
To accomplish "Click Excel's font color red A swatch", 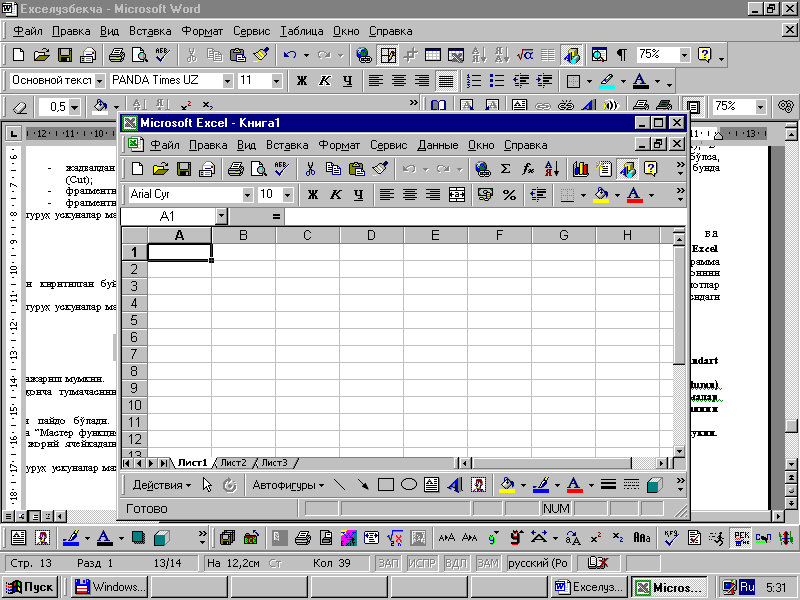I will 634,194.
